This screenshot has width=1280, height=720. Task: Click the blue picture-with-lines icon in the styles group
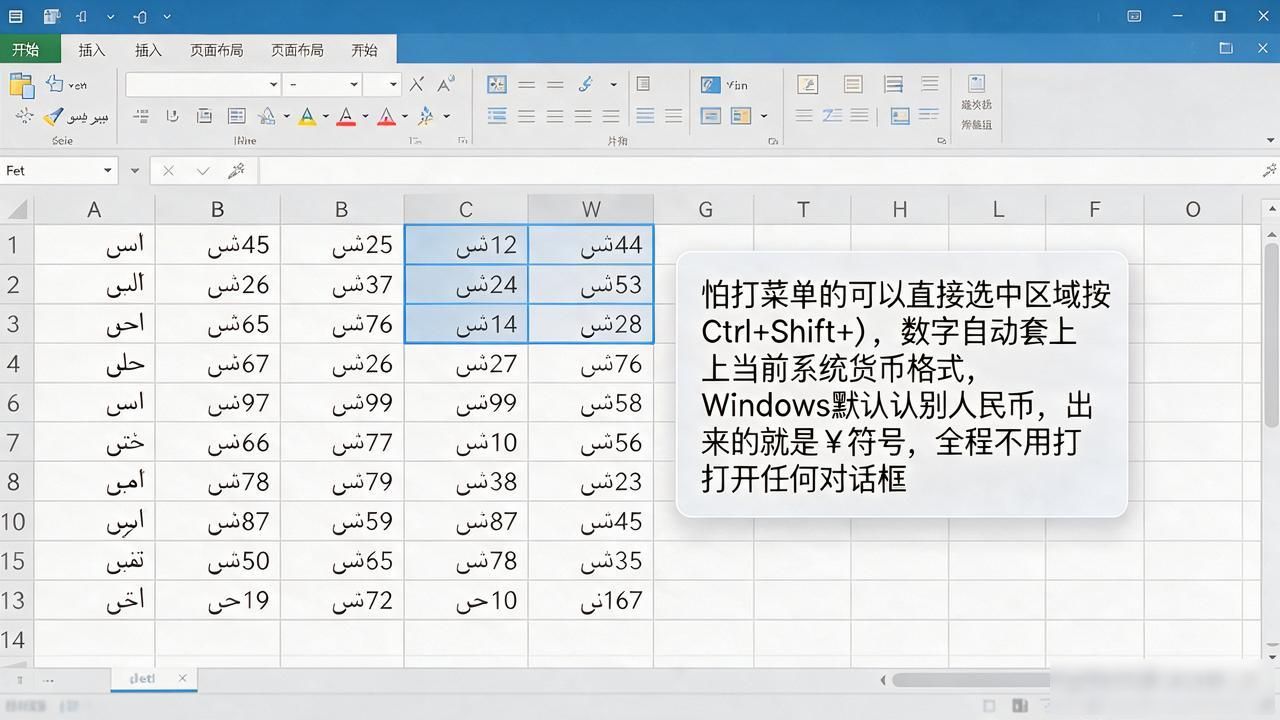(900, 116)
